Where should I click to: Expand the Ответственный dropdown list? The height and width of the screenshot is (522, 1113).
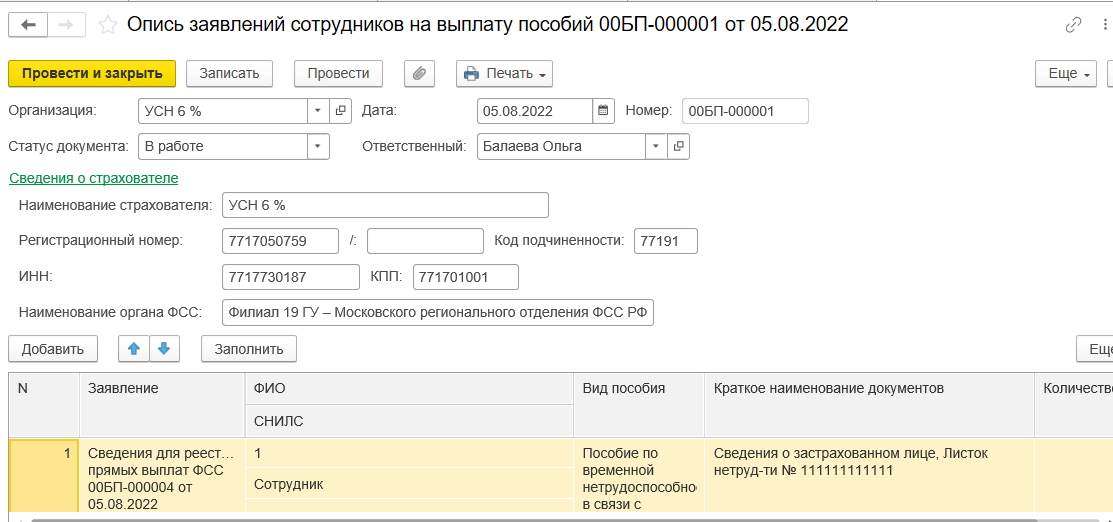[x=656, y=146]
